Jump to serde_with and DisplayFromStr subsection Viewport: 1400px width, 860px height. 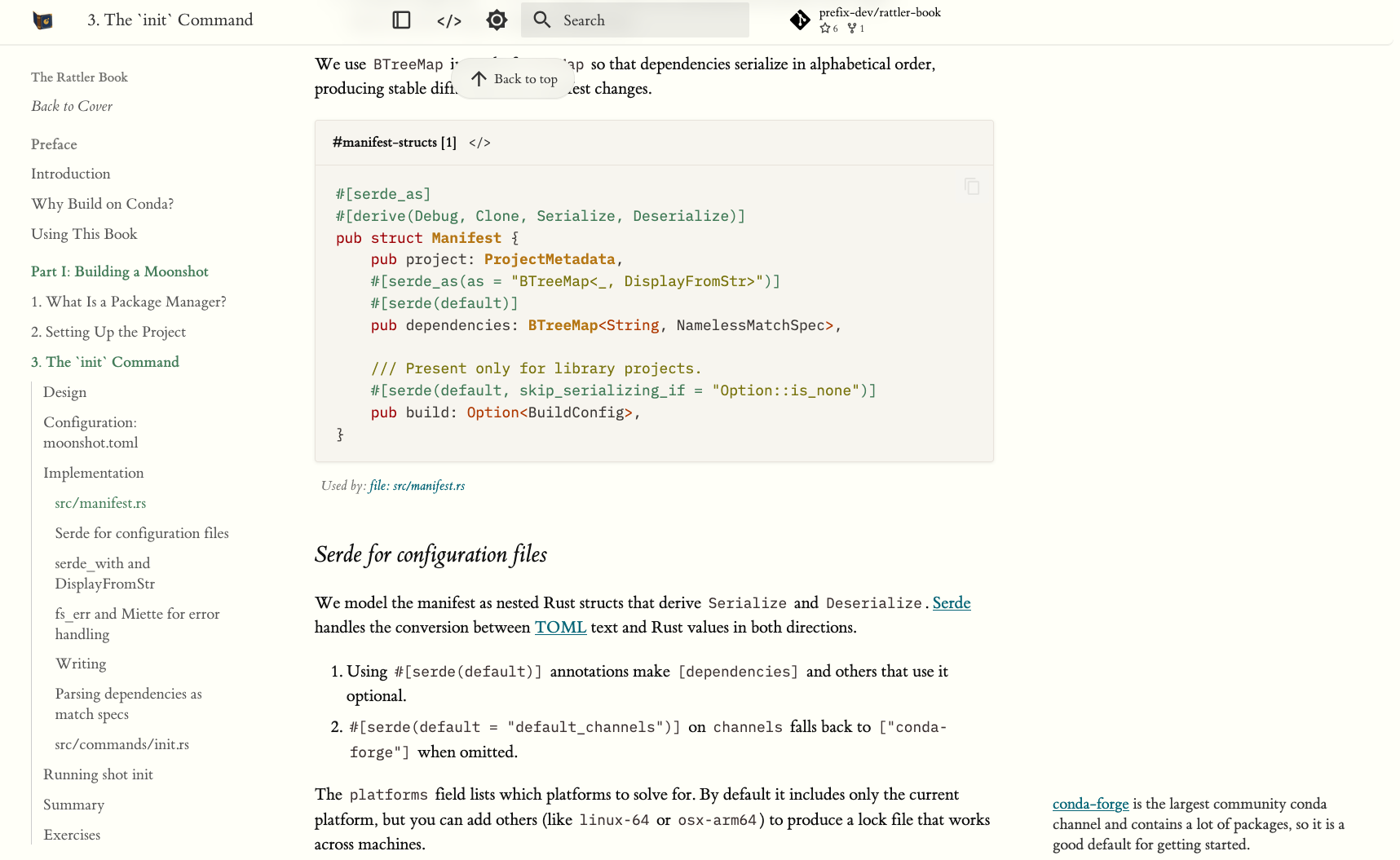(105, 573)
